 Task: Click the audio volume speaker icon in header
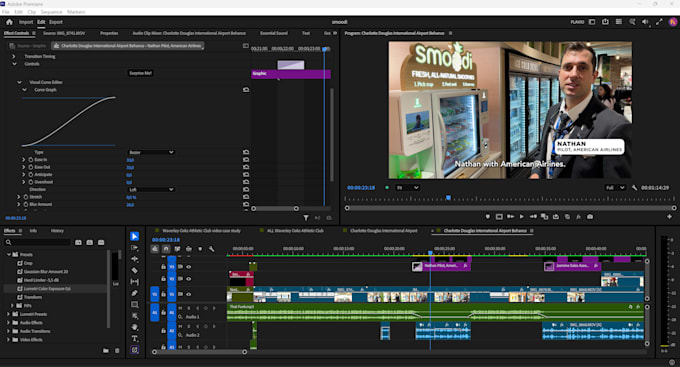[645, 22]
